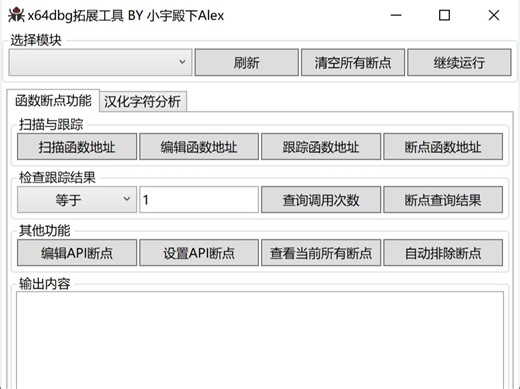The width and height of the screenshot is (520, 389).
Task: Click the 设置API断点 button
Action: click(x=199, y=253)
